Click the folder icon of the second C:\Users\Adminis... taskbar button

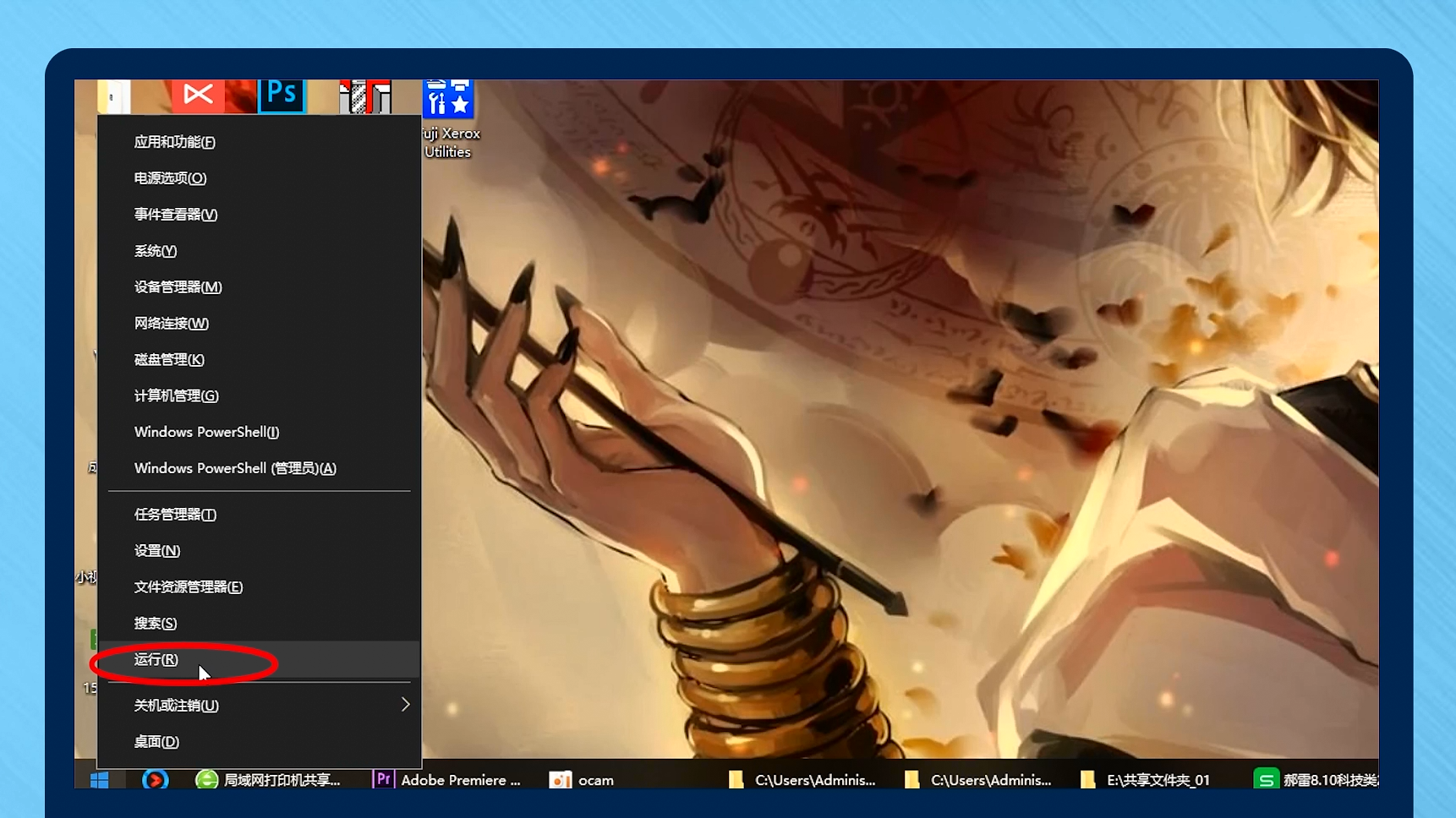coord(911,780)
